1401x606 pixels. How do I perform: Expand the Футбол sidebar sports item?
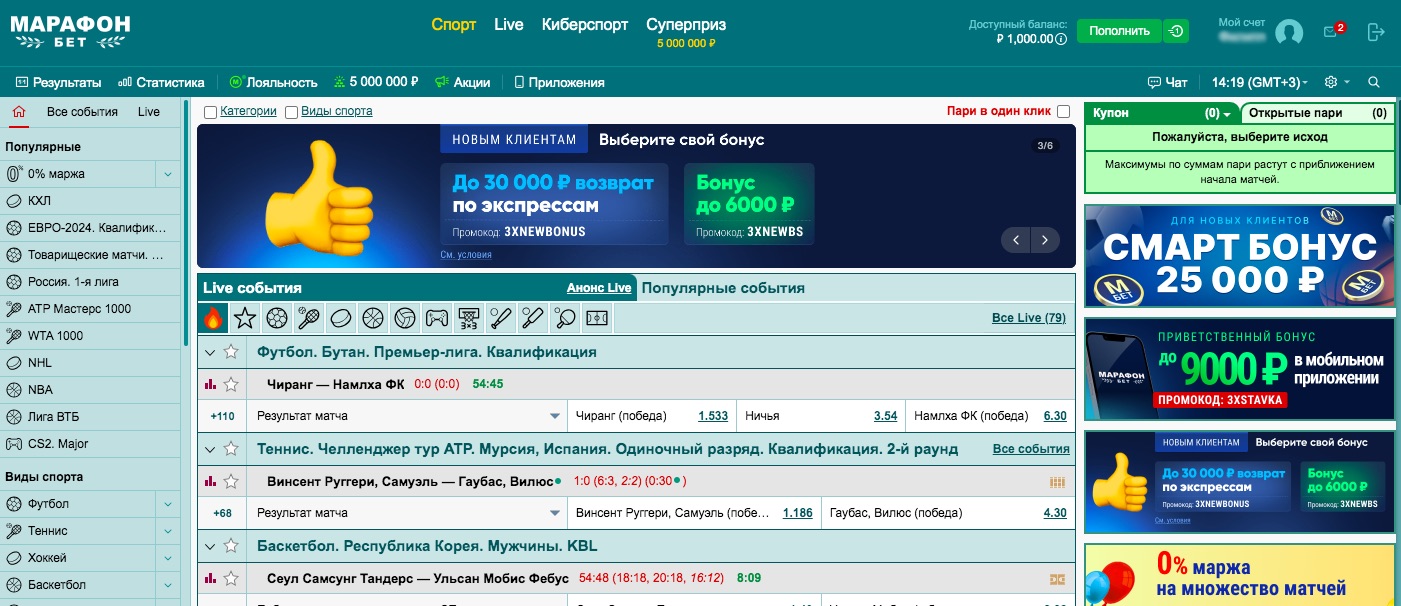[x=167, y=504]
